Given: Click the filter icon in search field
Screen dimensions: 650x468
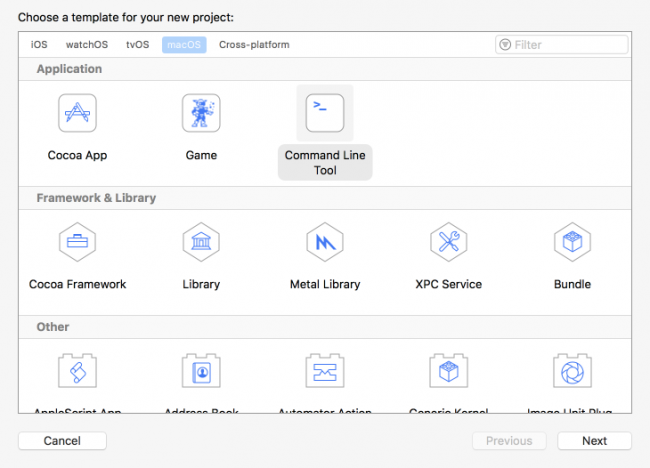Looking at the screenshot, I should tap(505, 44).
